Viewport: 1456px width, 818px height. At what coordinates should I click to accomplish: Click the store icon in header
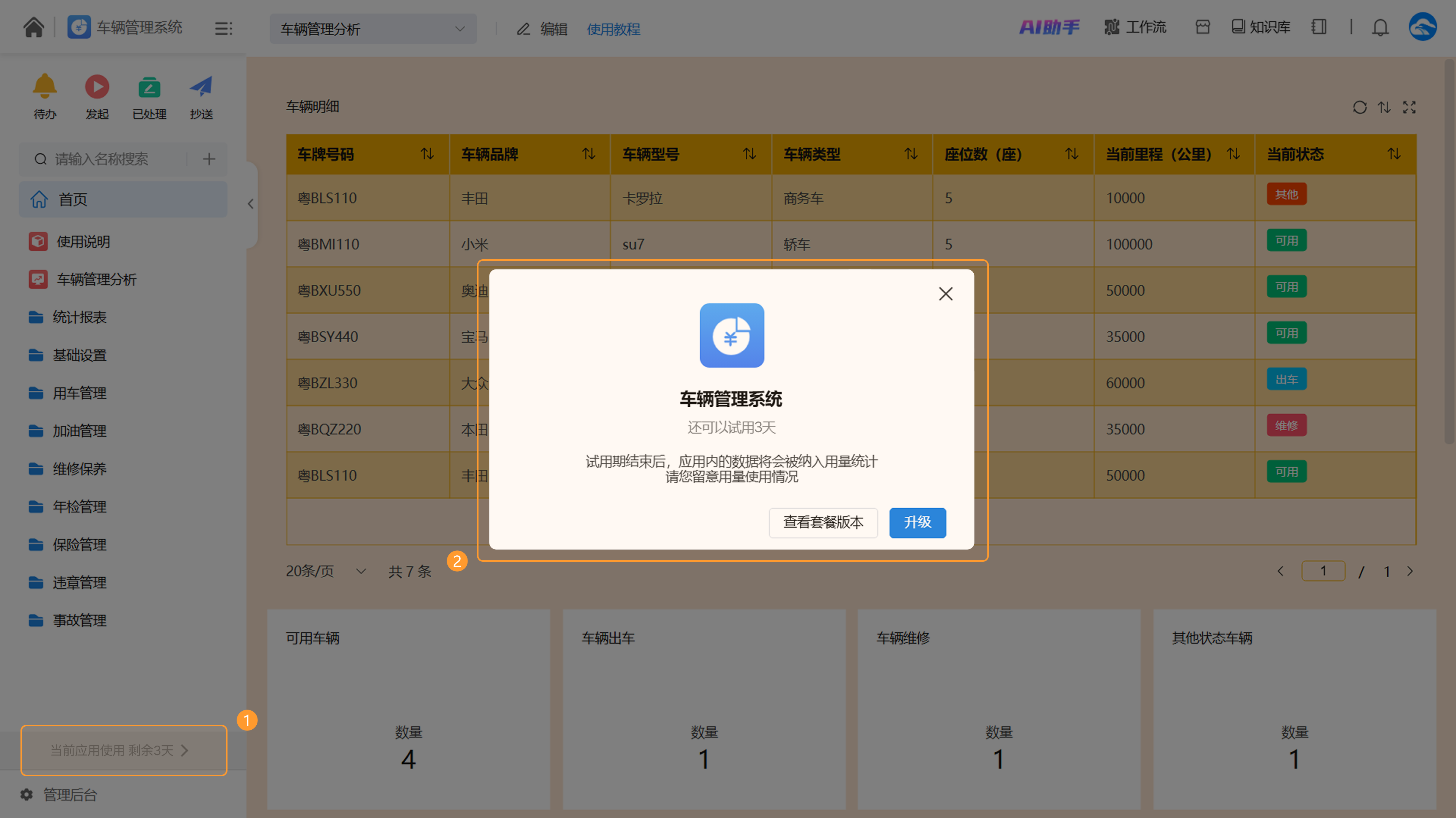coord(1203,27)
